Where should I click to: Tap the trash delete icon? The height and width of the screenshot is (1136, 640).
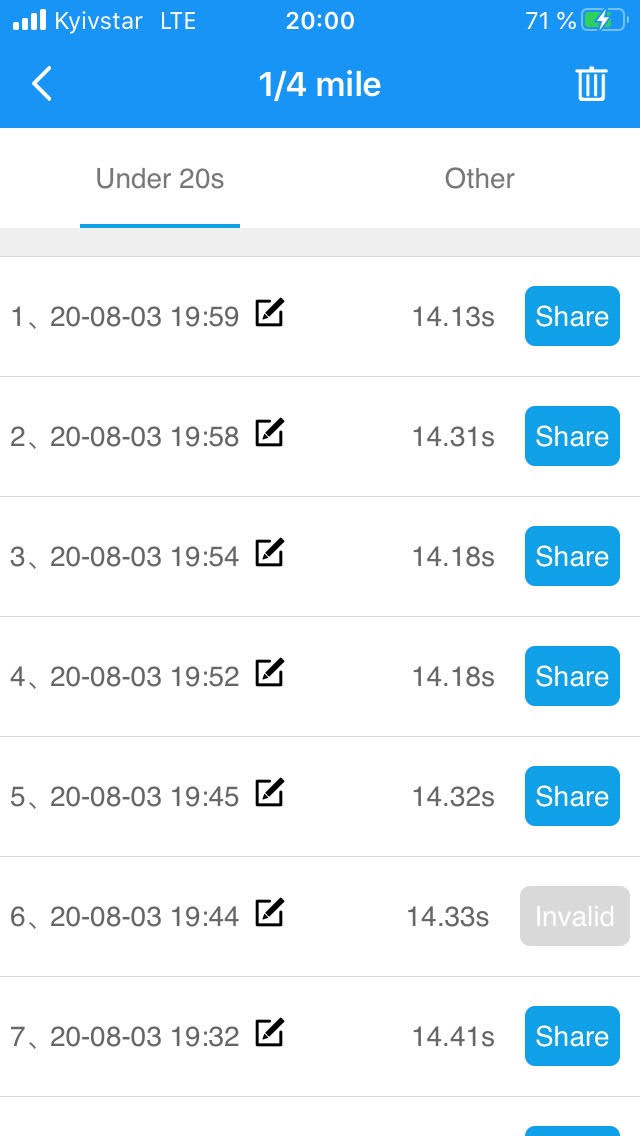(591, 84)
